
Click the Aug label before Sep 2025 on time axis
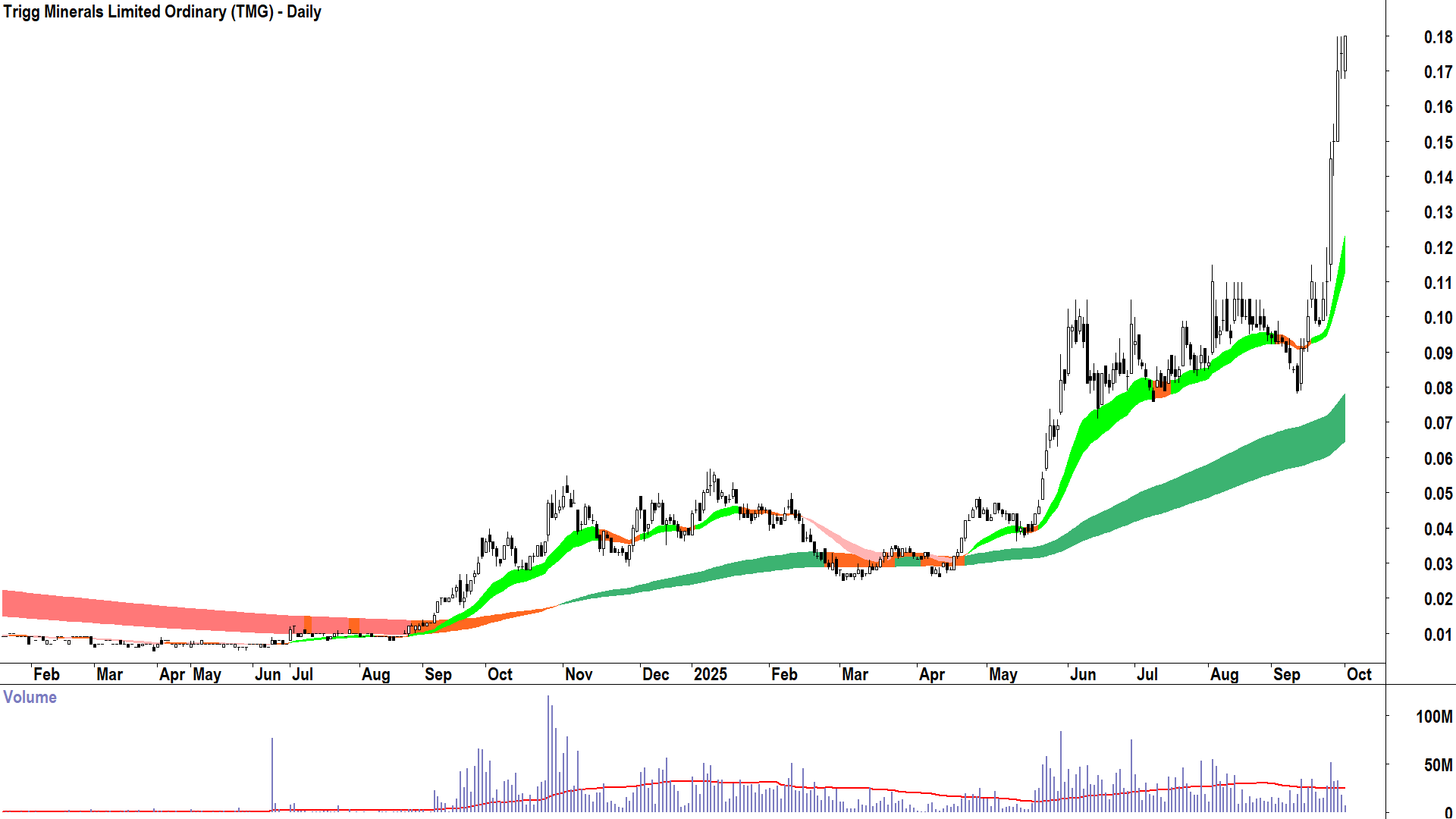tap(1224, 674)
